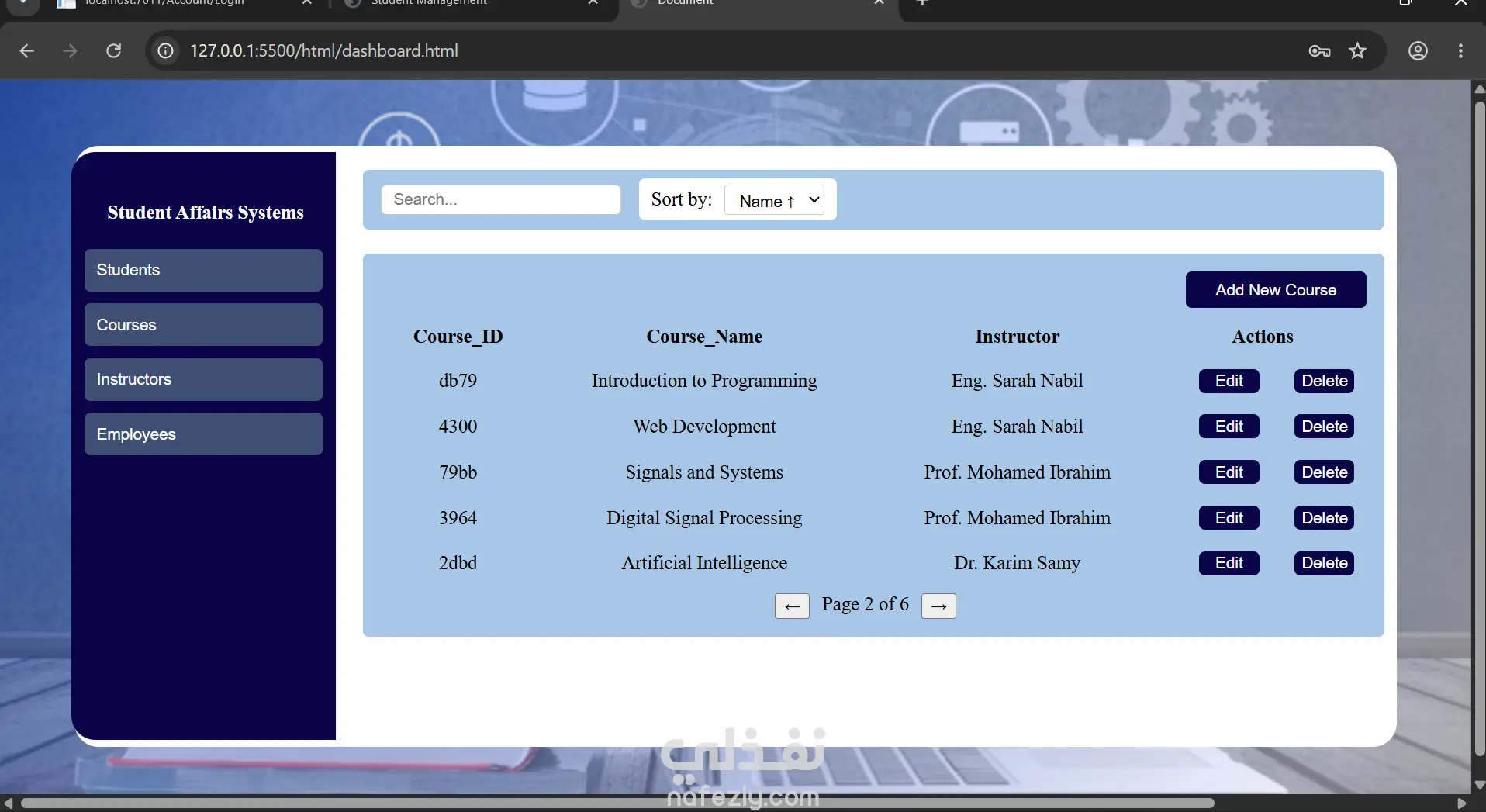Click course ID db79
This screenshot has width=1486, height=812.
(x=458, y=381)
